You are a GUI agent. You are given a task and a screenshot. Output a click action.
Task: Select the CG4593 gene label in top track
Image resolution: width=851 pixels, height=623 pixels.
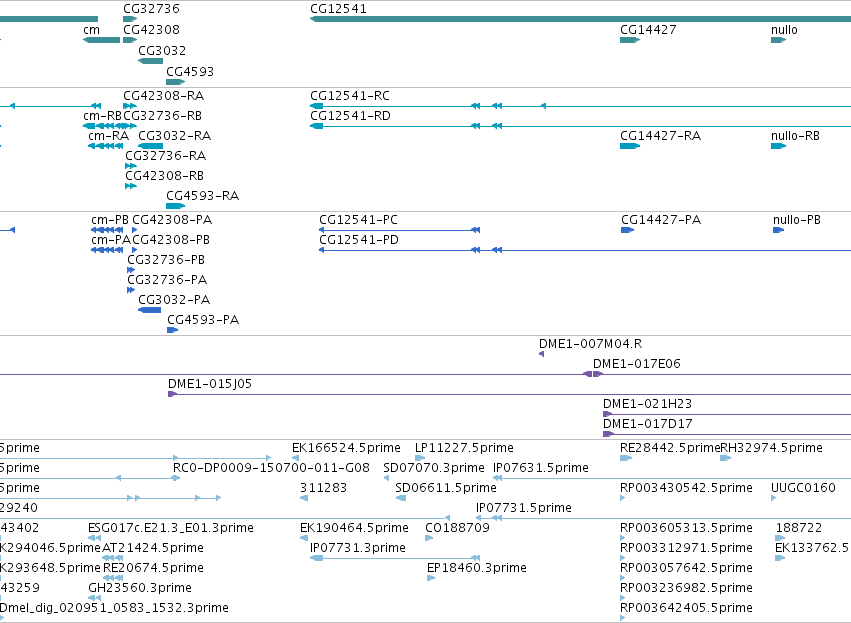point(190,72)
